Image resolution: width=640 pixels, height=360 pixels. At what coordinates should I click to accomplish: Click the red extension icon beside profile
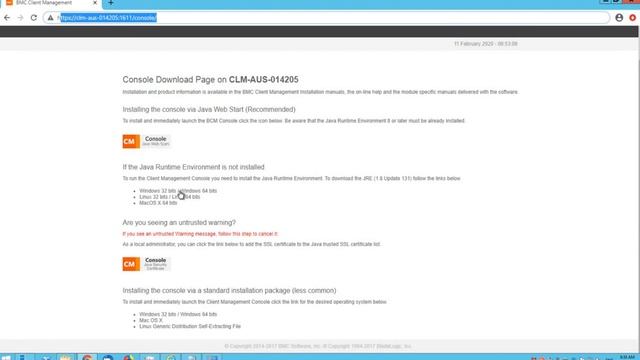633,18
